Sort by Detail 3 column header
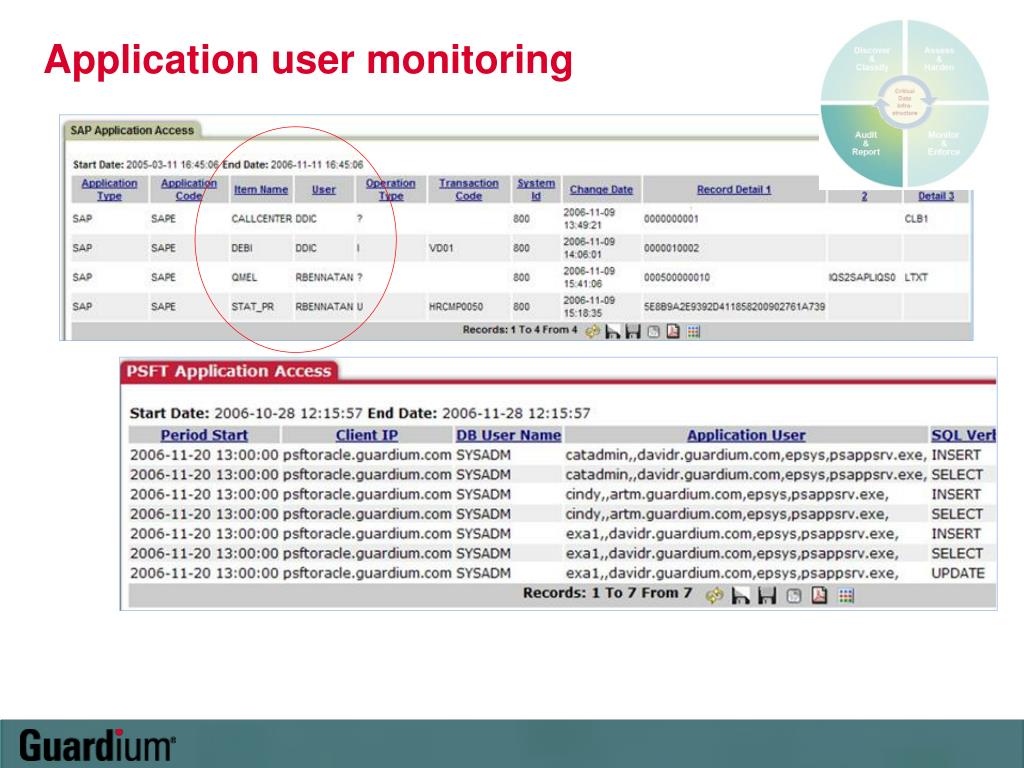Screen dimensions: 1024x768 point(936,196)
